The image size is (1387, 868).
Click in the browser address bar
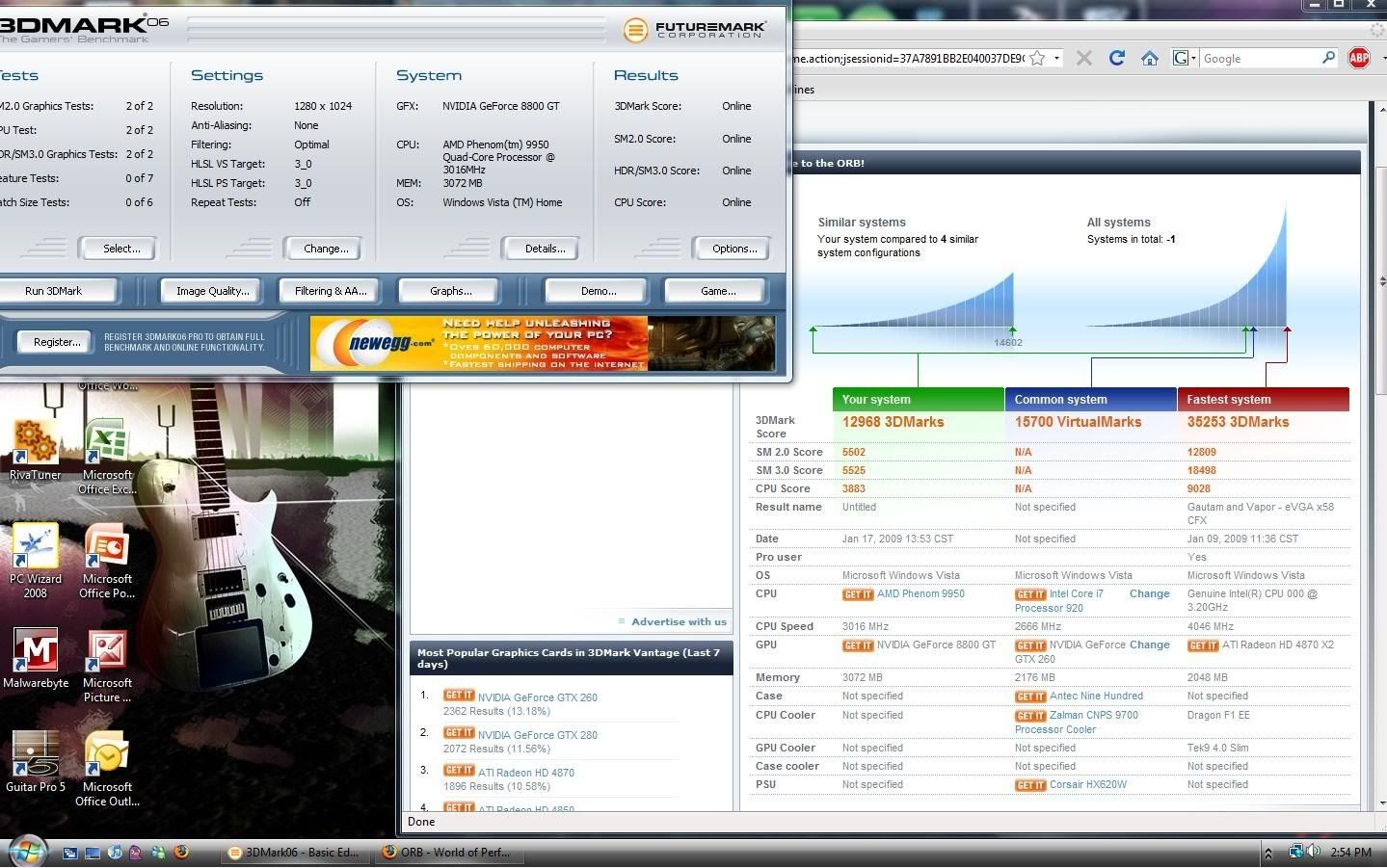click(x=906, y=59)
